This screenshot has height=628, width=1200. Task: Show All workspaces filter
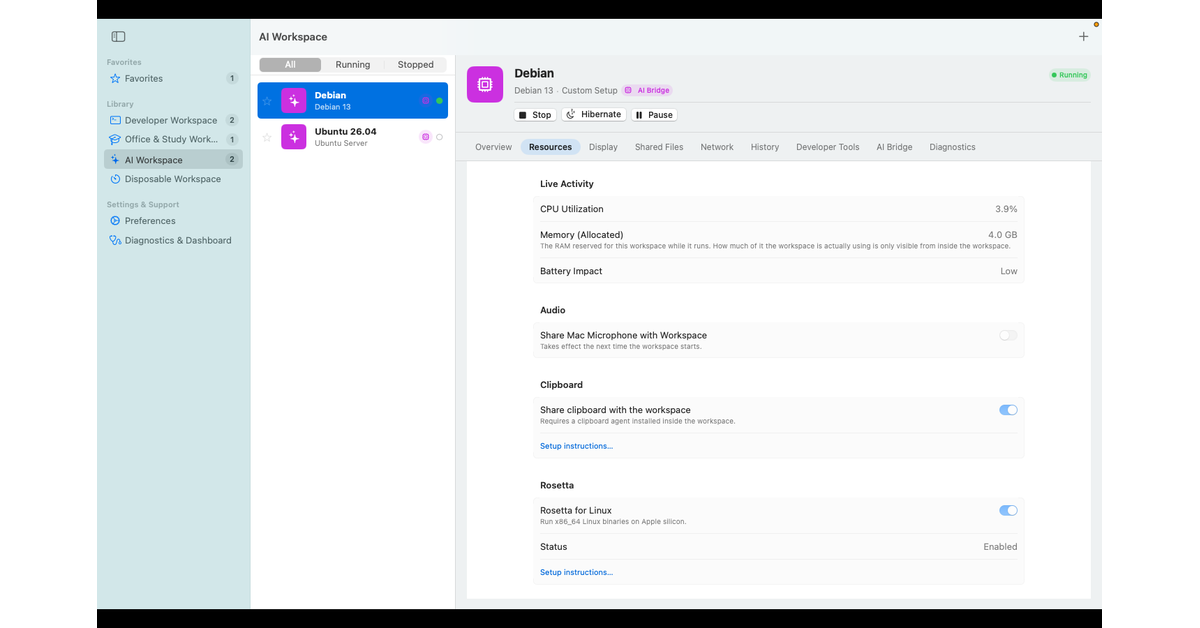(290, 65)
